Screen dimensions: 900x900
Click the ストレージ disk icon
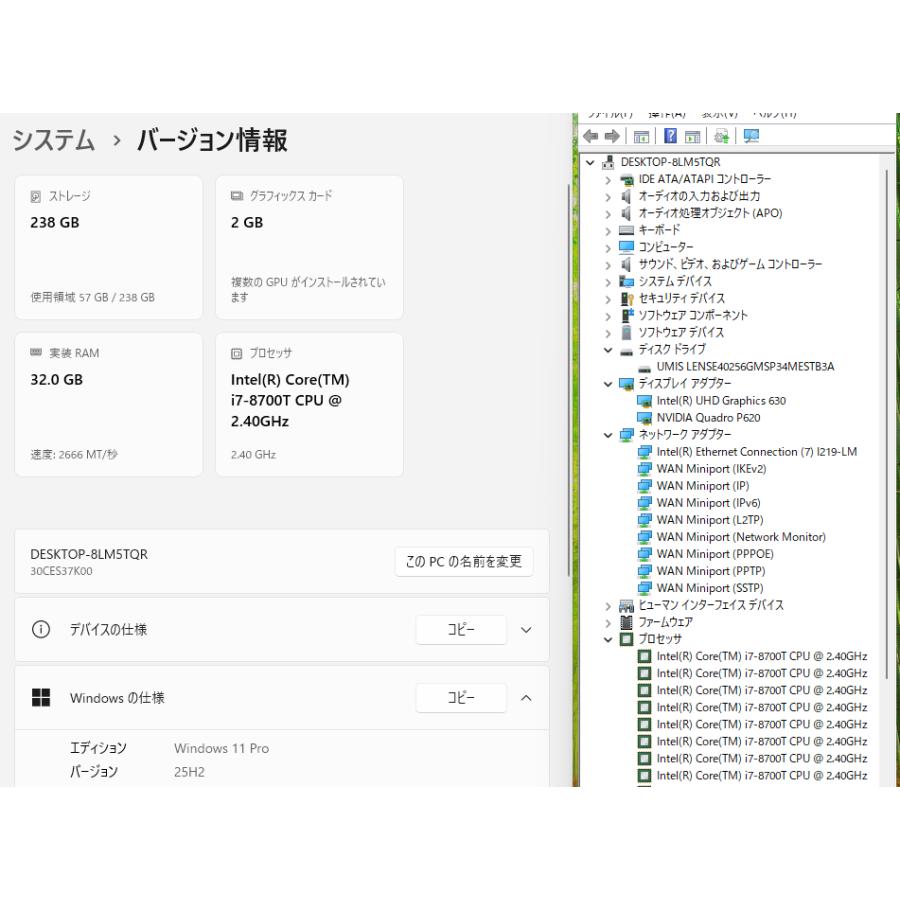[x=36, y=197]
